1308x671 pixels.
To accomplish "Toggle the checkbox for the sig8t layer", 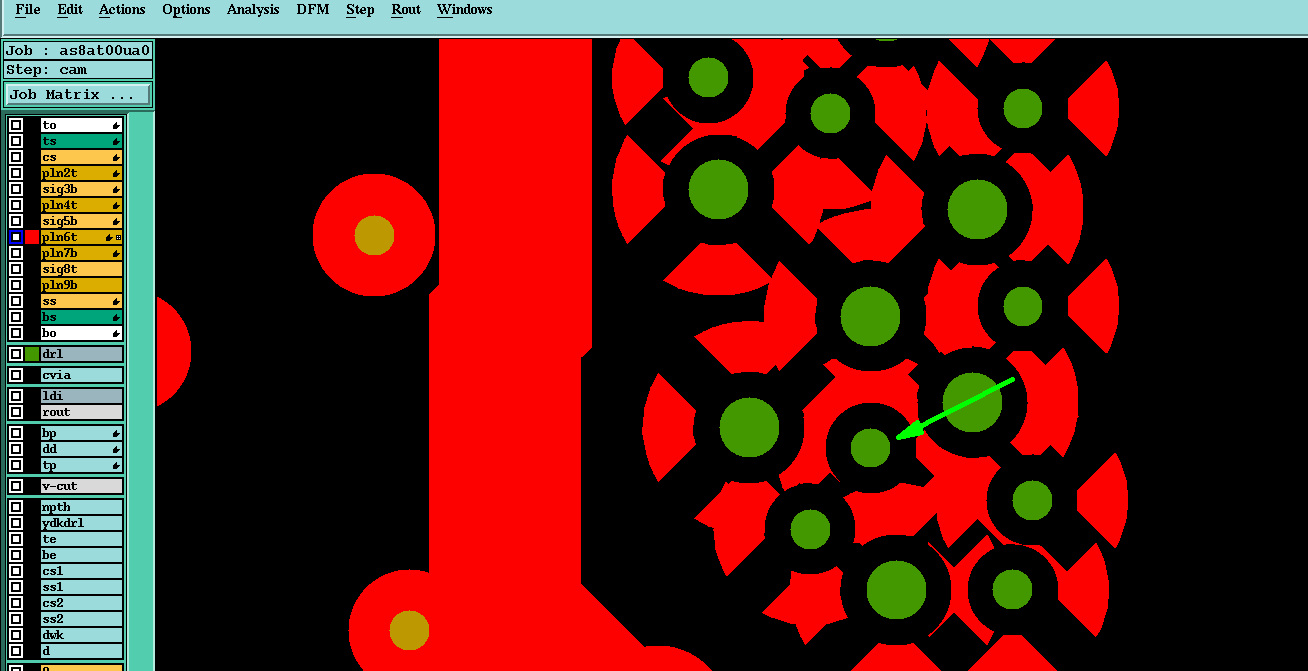I will (16, 269).
